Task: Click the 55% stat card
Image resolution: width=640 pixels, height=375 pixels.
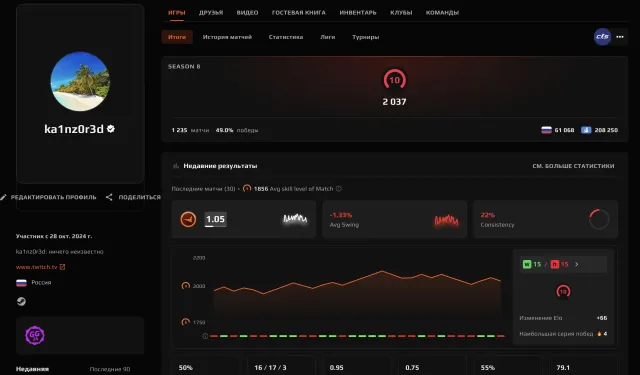Action: click(508, 366)
